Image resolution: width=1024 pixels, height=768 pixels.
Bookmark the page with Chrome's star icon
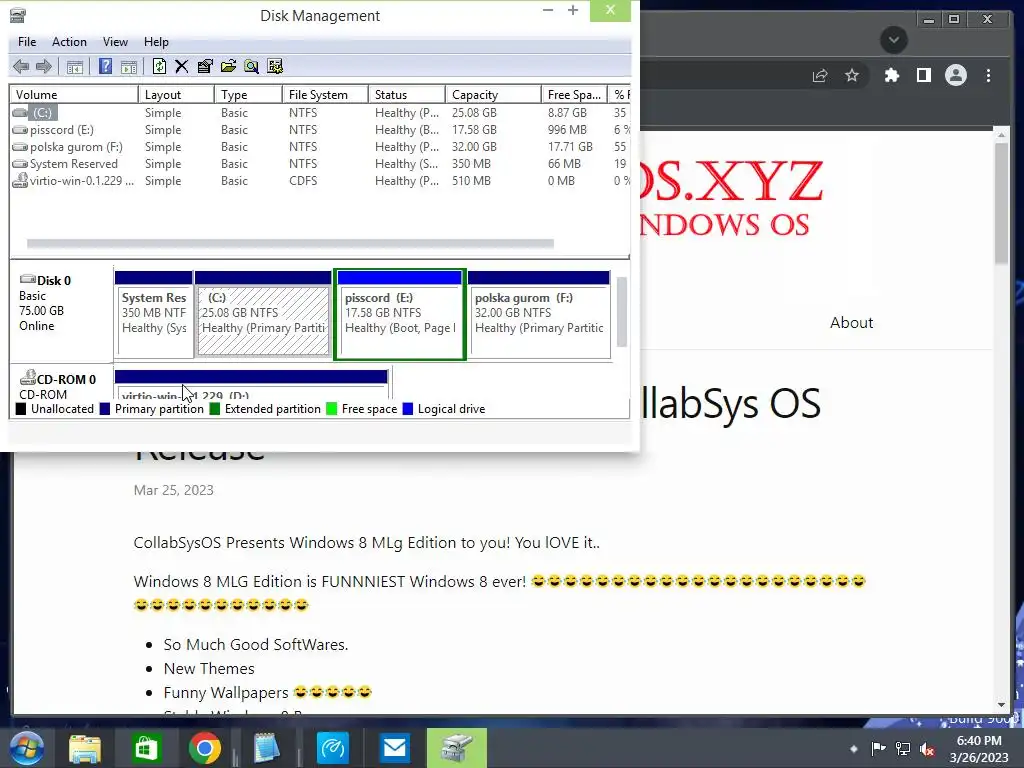(x=852, y=76)
